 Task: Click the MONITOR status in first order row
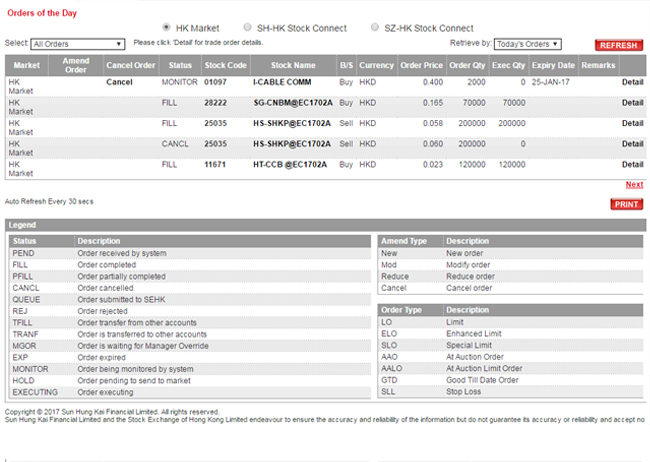[x=179, y=82]
